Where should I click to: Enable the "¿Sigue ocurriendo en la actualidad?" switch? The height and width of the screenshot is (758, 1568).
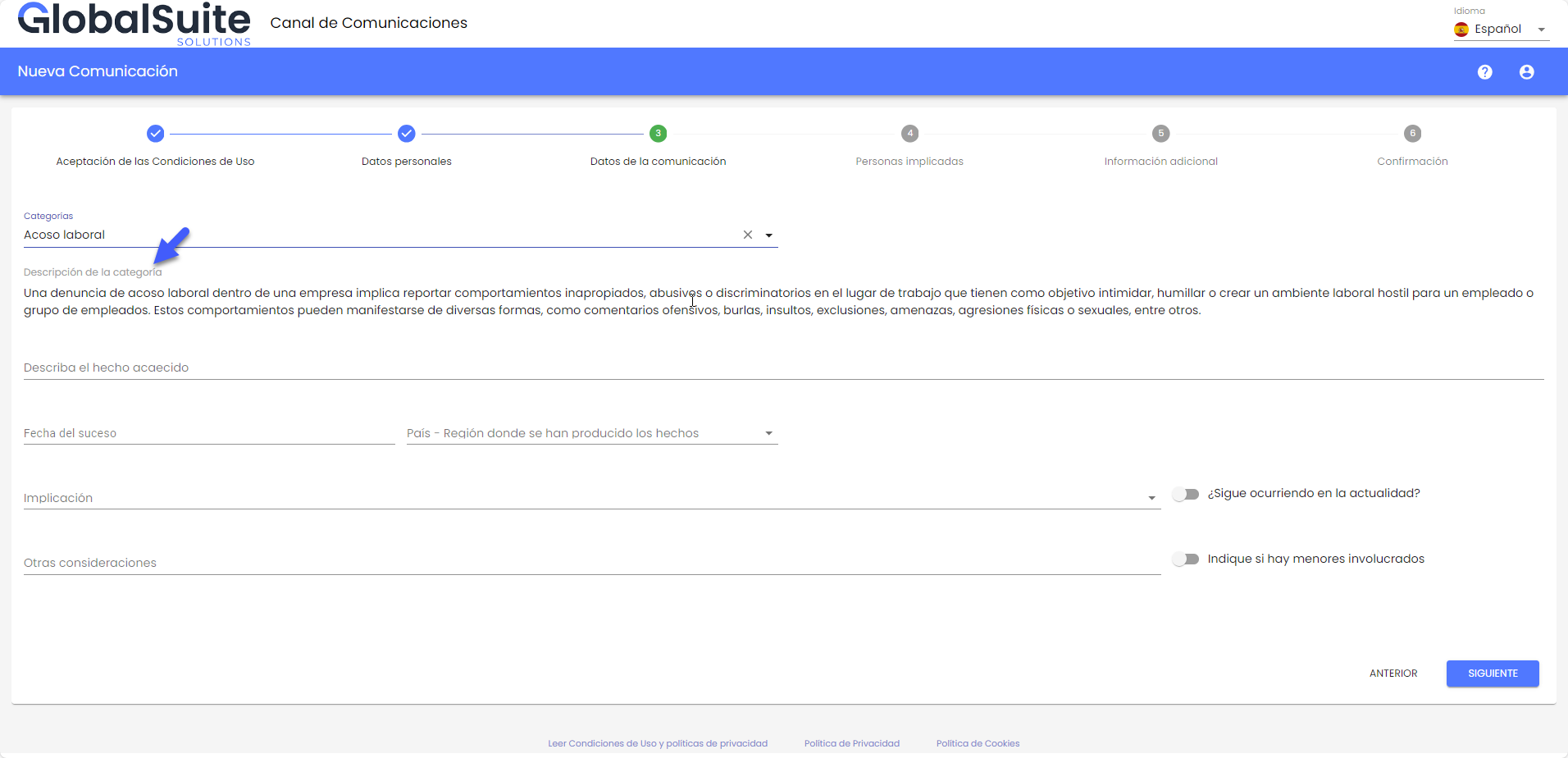1186,494
